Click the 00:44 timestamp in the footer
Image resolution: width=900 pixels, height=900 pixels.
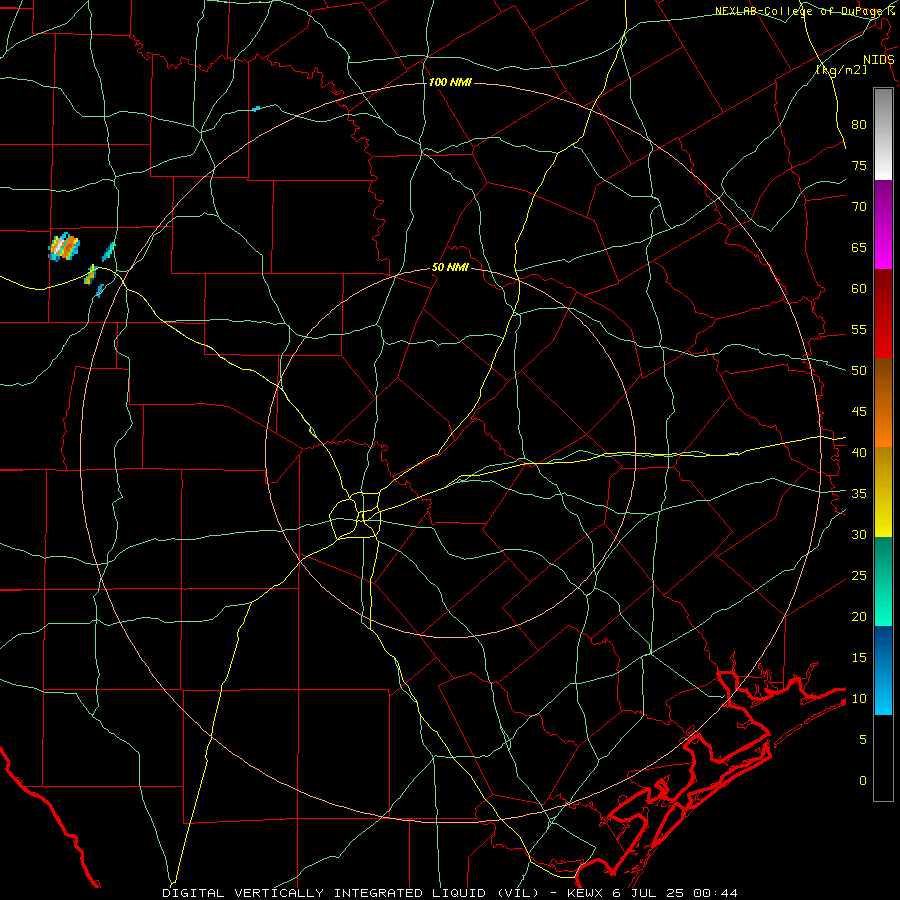[715, 893]
